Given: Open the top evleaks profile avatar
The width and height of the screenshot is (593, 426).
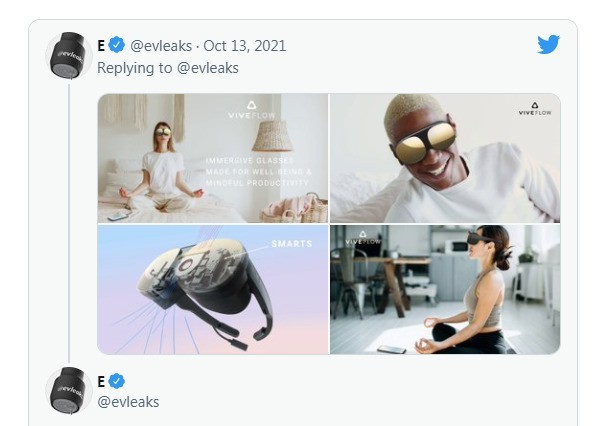Looking at the screenshot, I should click(x=69, y=56).
